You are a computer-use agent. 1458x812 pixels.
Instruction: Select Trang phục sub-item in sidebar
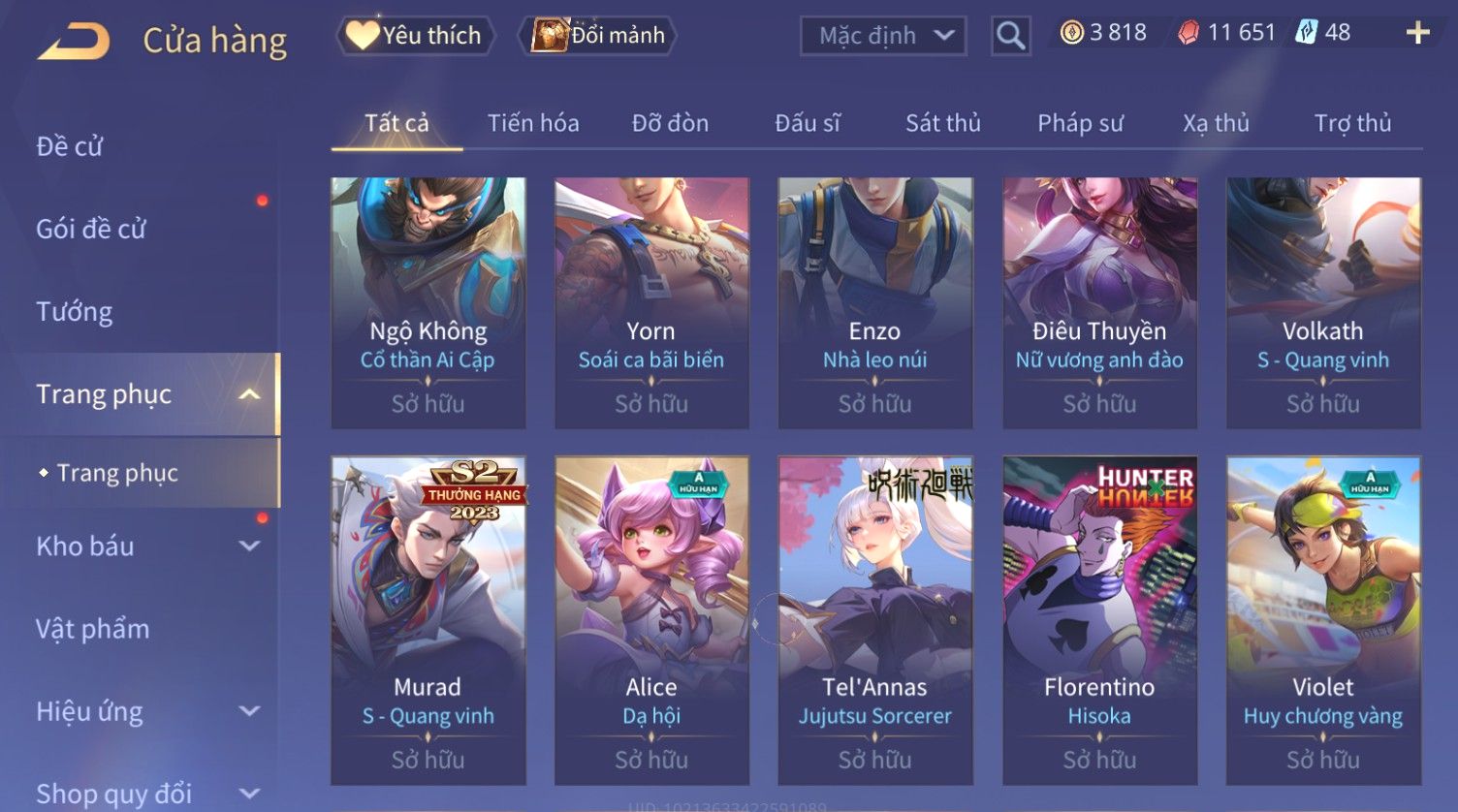tap(117, 473)
